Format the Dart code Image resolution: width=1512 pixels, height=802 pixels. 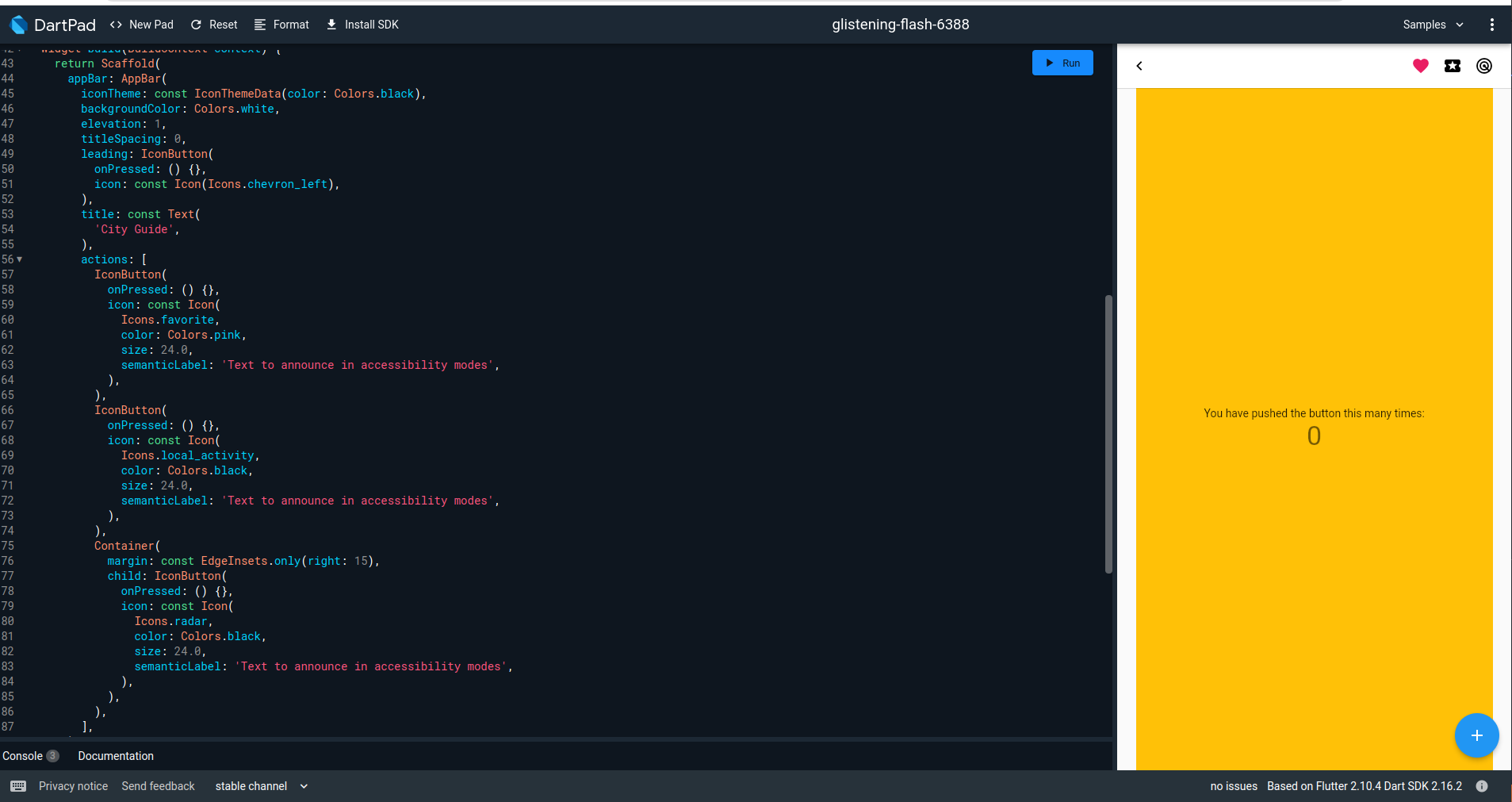(281, 25)
